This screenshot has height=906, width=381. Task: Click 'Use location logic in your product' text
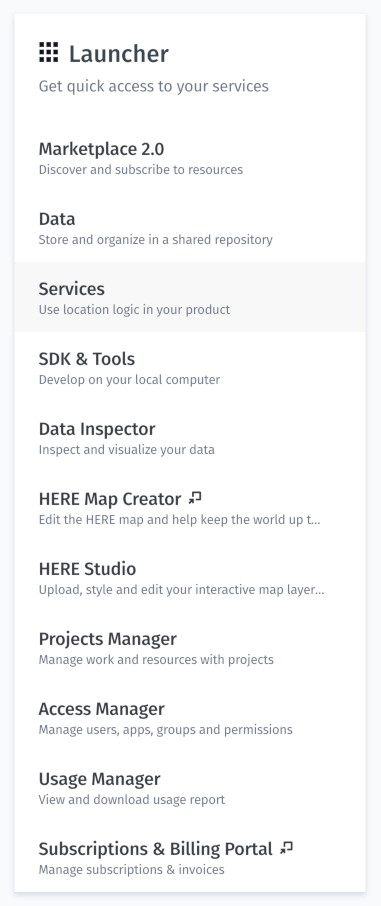[x=134, y=310]
